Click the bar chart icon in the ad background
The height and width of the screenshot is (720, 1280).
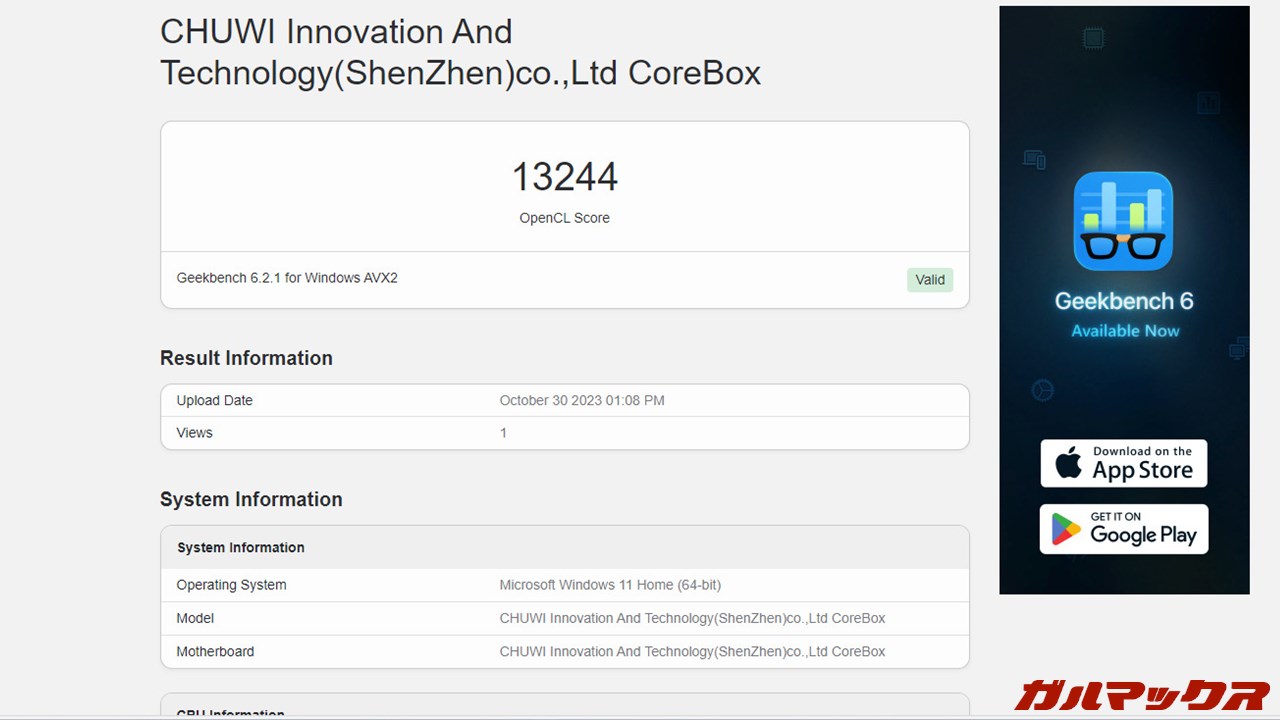click(x=1208, y=102)
